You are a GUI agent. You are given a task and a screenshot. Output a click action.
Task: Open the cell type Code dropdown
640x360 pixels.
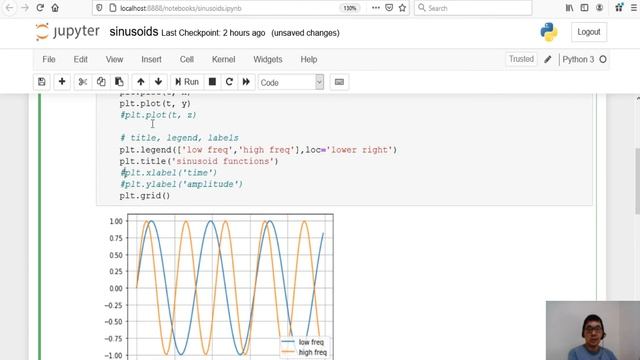[291, 82]
